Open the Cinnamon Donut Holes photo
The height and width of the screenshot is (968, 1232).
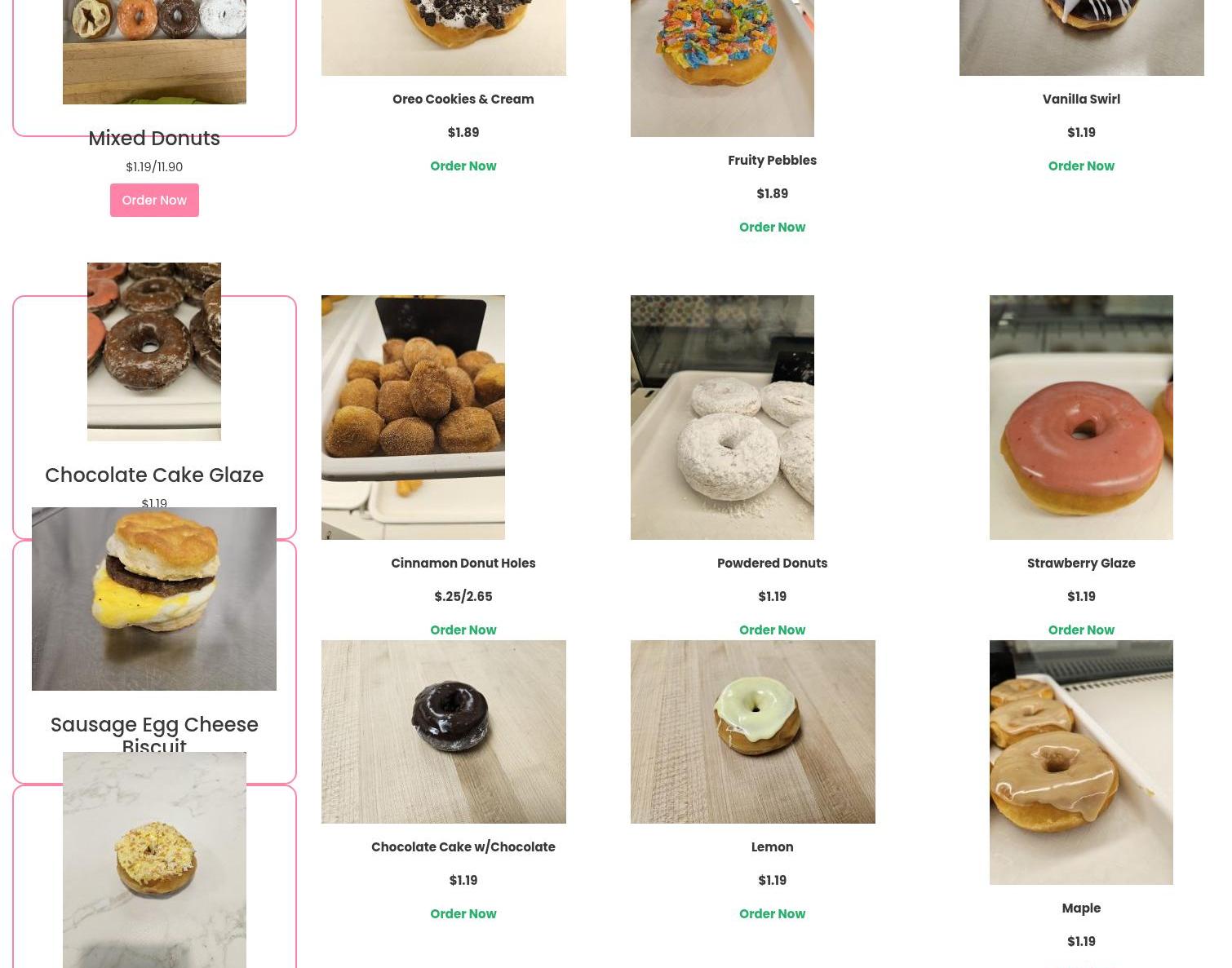click(413, 418)
